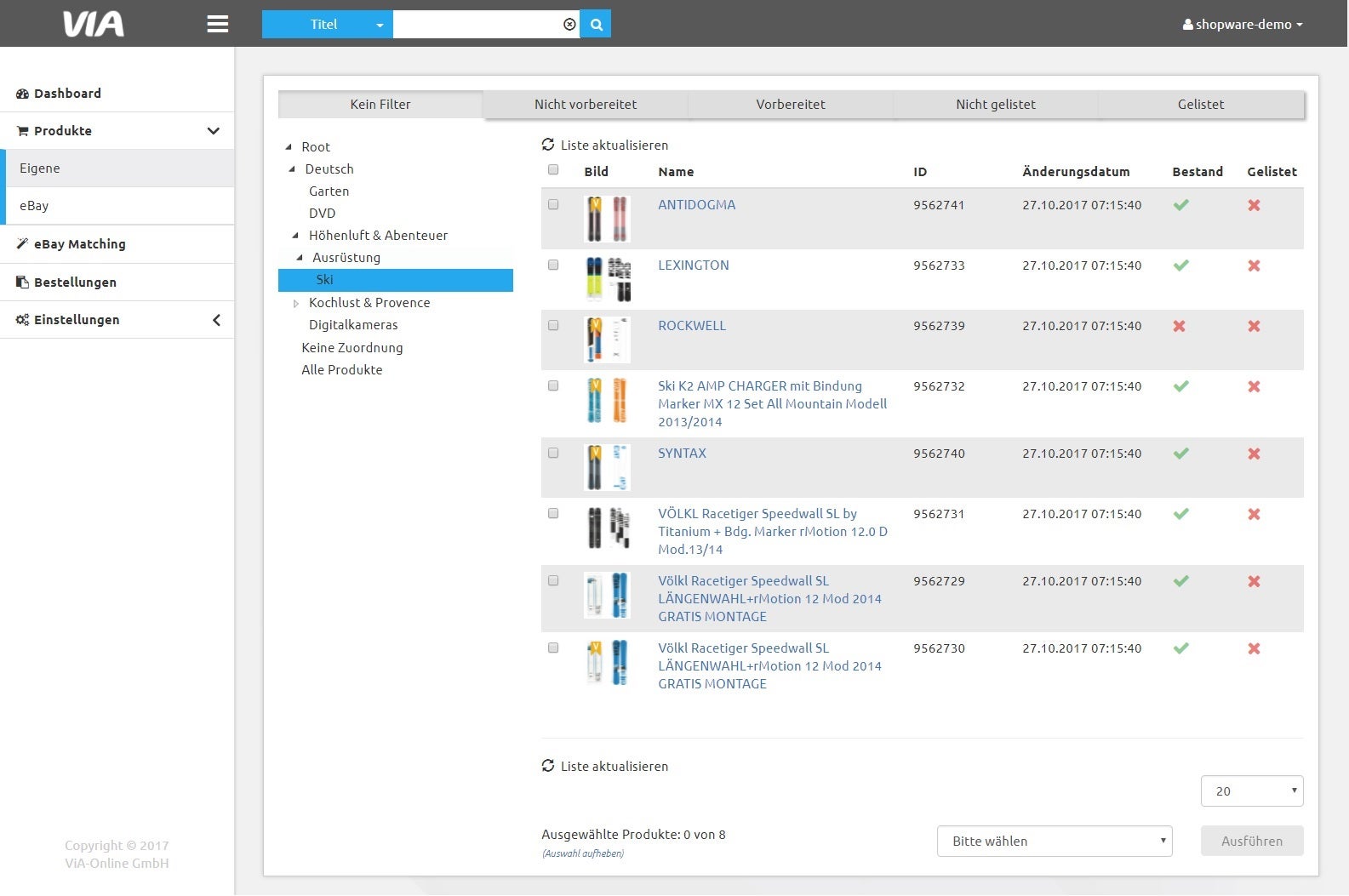This screenshot has height=896, width=1349.
Task: Clear the search field with the X icon
Action: coord(569,25)
